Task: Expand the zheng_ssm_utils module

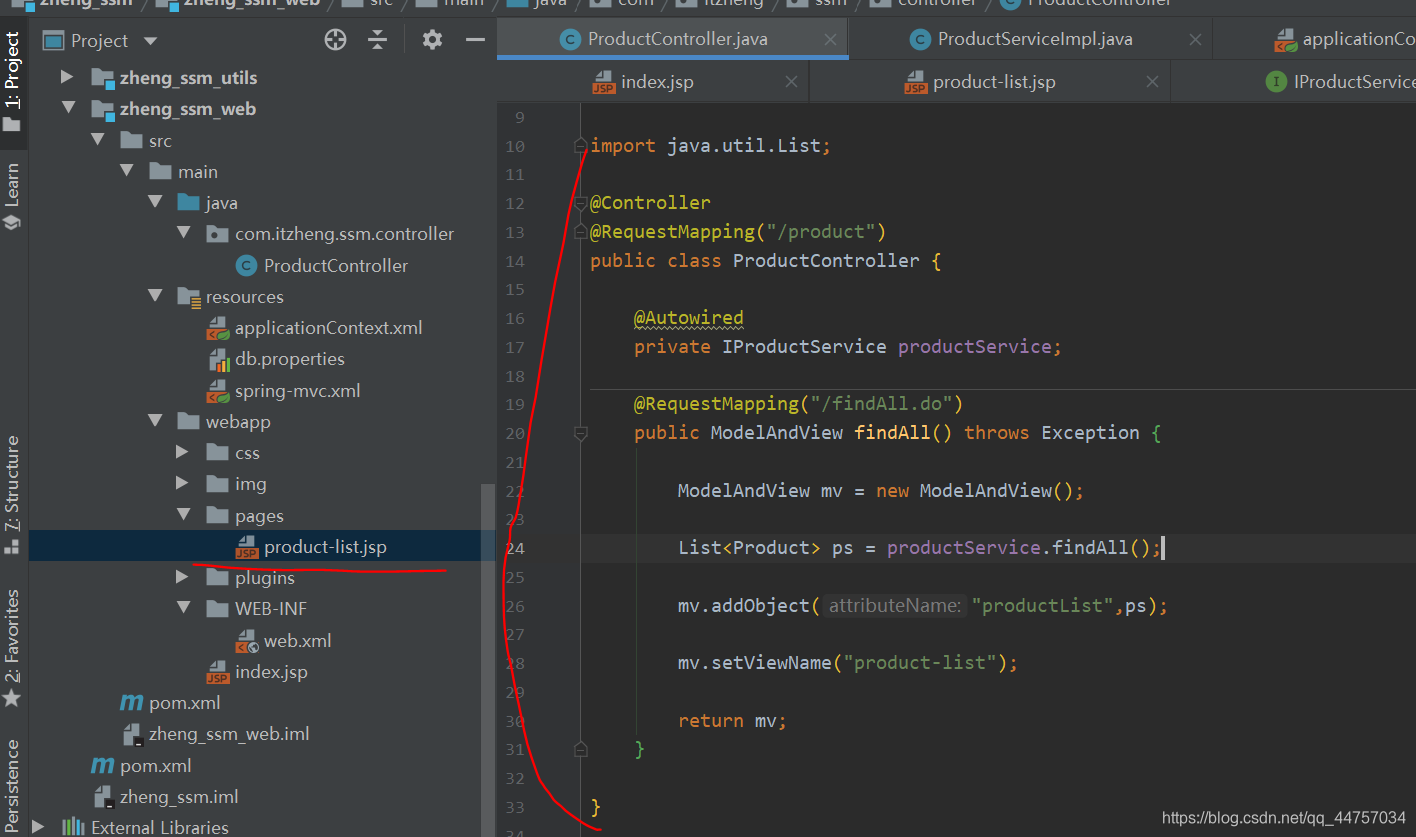Action: click(x=68, y=77)
